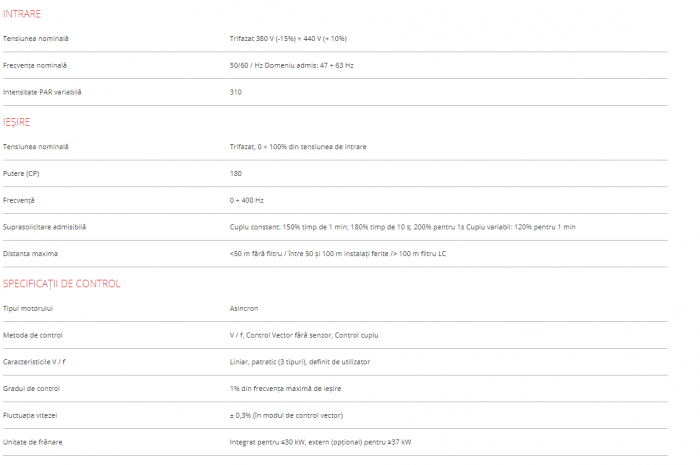Click the 'Intensitate PAR variabilă' label
This screenshot has width=700, height=465.
pos(42,92)
